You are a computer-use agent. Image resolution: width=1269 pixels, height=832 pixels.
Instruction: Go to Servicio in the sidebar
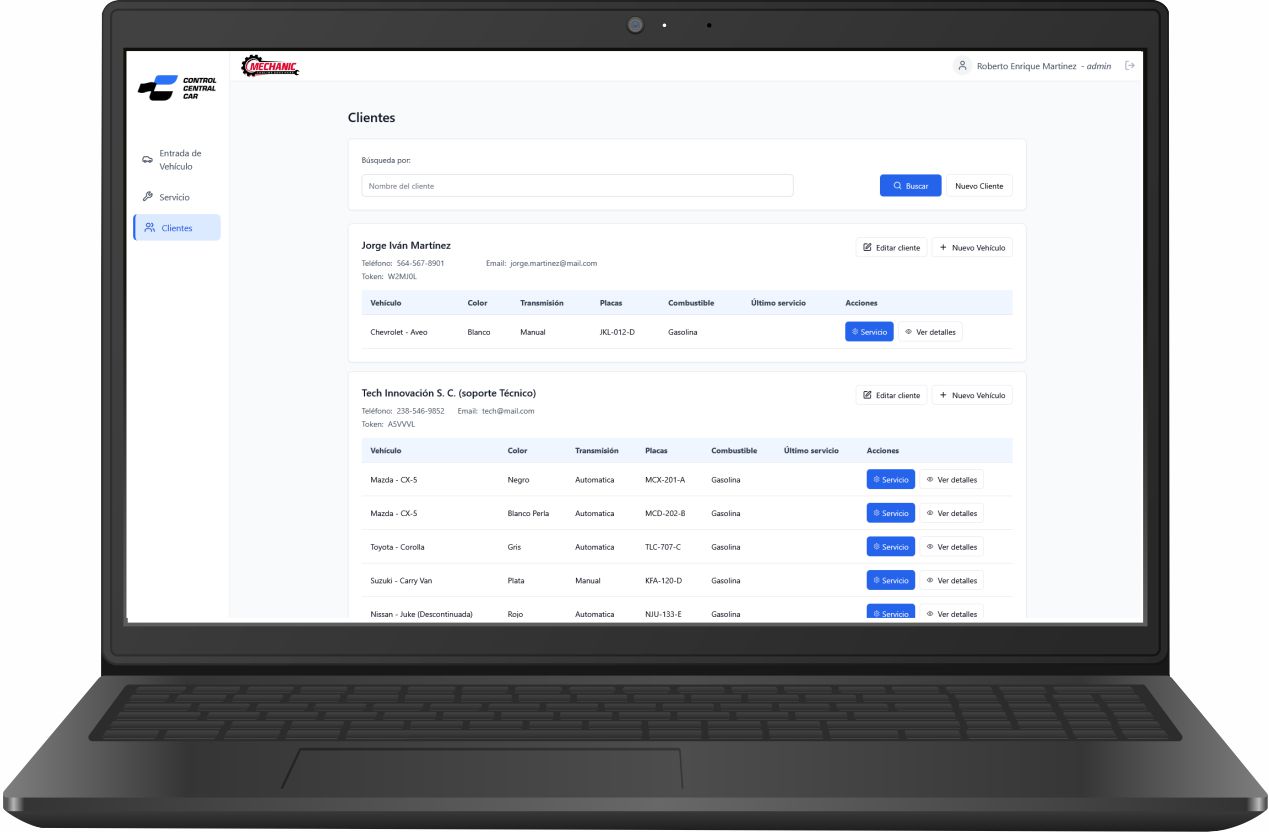(174, 197)
